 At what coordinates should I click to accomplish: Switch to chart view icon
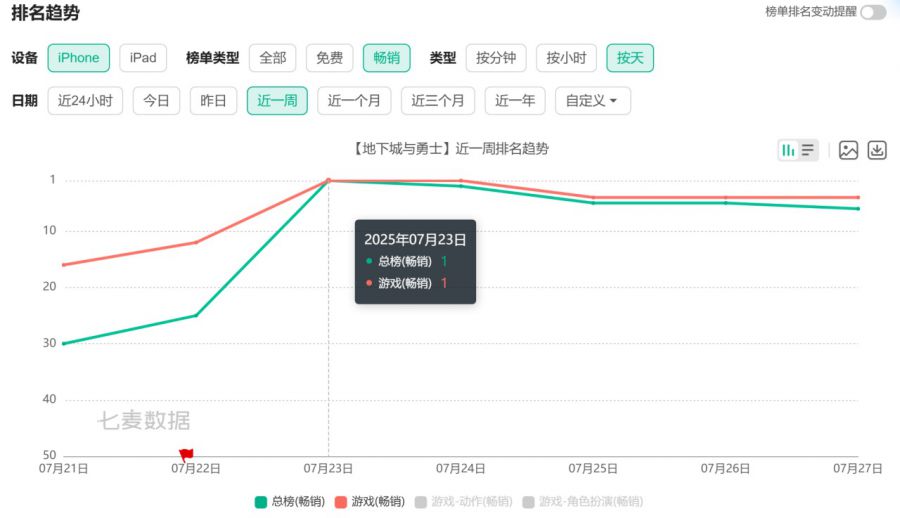[x=789, y=150]
